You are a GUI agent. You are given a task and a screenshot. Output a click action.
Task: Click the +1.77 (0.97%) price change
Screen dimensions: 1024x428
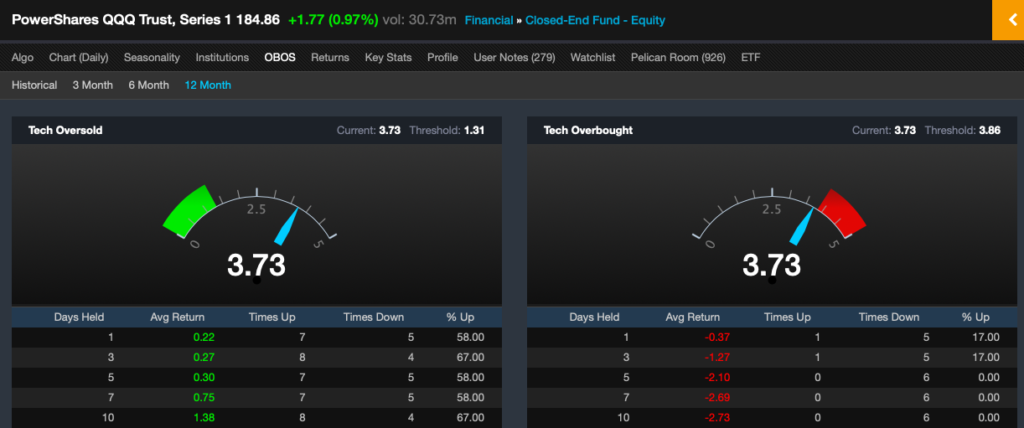point(333,20)
